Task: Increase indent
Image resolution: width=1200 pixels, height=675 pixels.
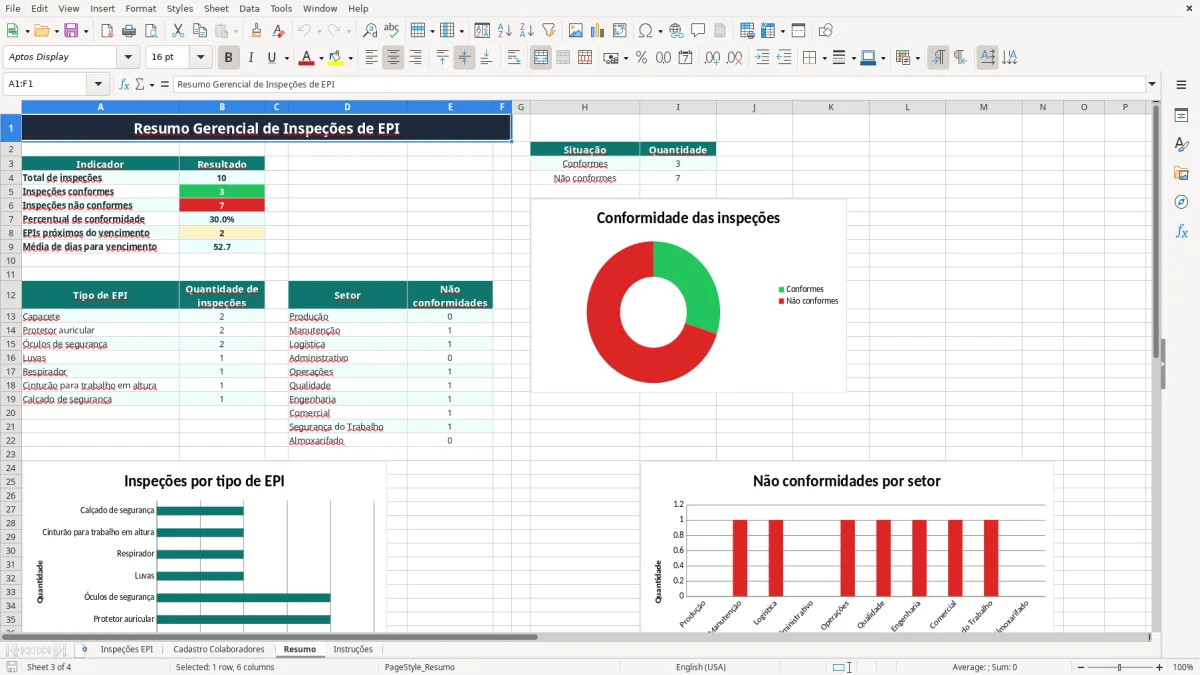Action: [762, 58]
